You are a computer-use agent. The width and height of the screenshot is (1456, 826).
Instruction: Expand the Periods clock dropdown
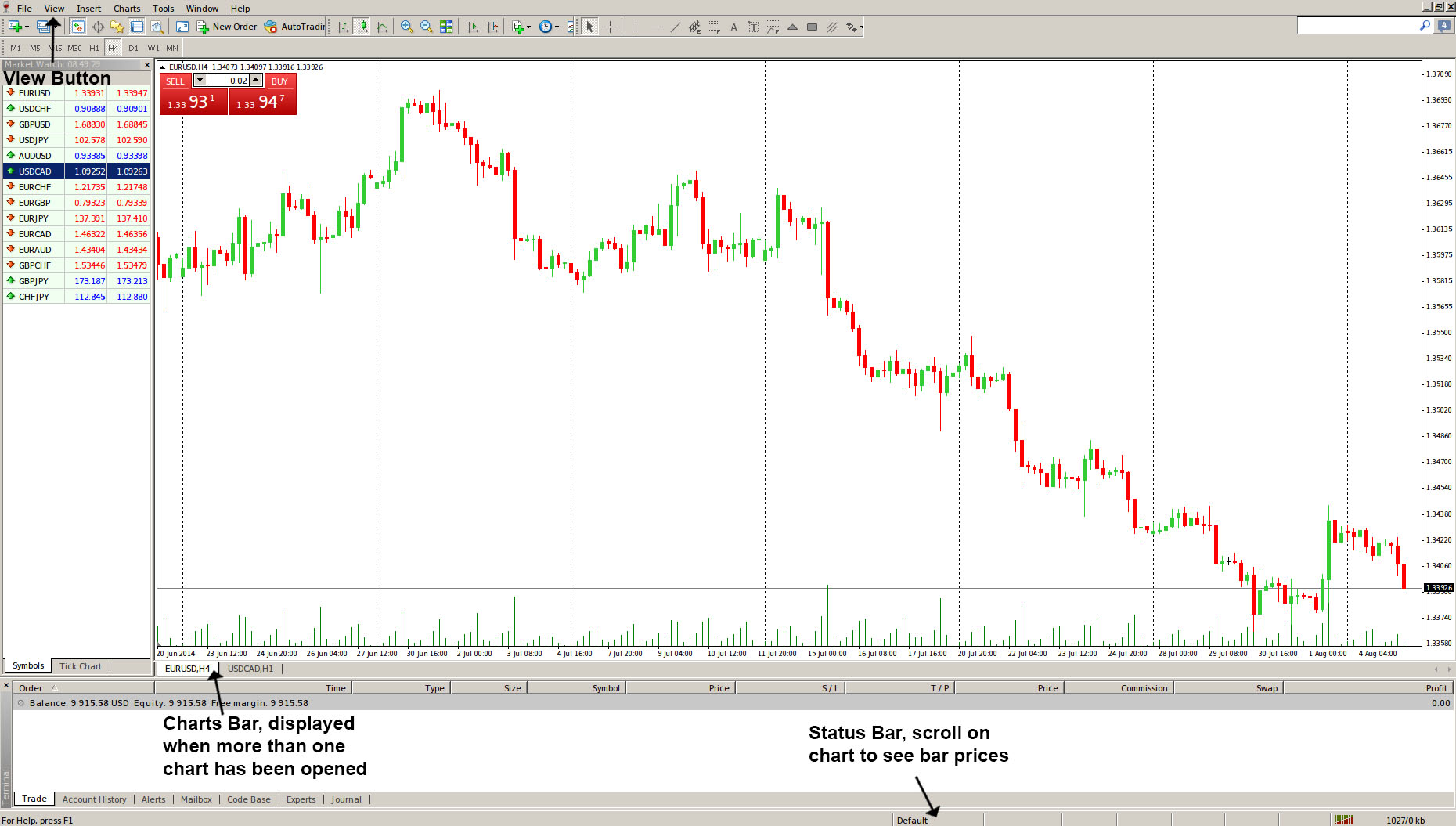[557, 27]
